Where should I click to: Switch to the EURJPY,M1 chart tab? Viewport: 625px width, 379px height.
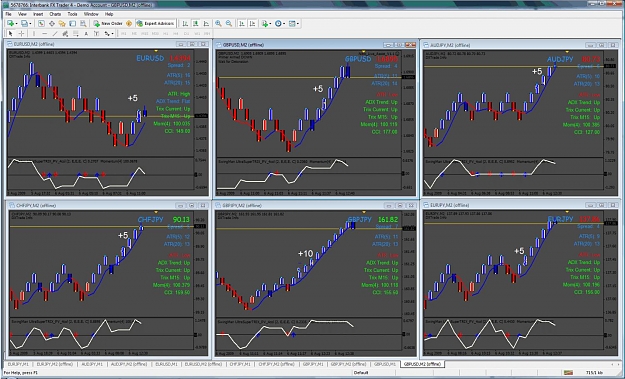[18, 364]
